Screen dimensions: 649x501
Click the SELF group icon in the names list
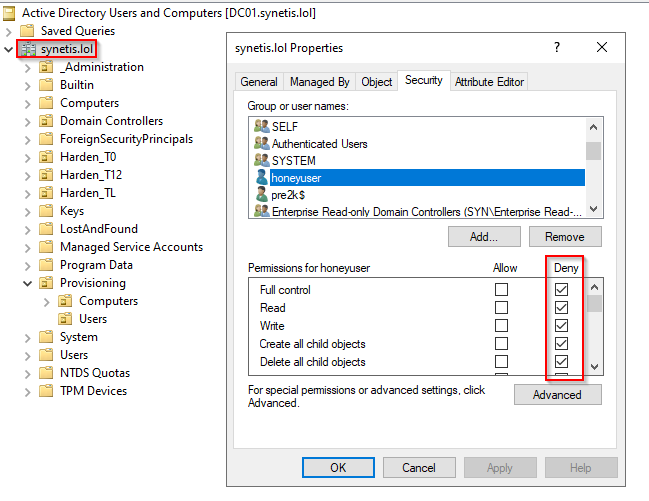point(262,126)
